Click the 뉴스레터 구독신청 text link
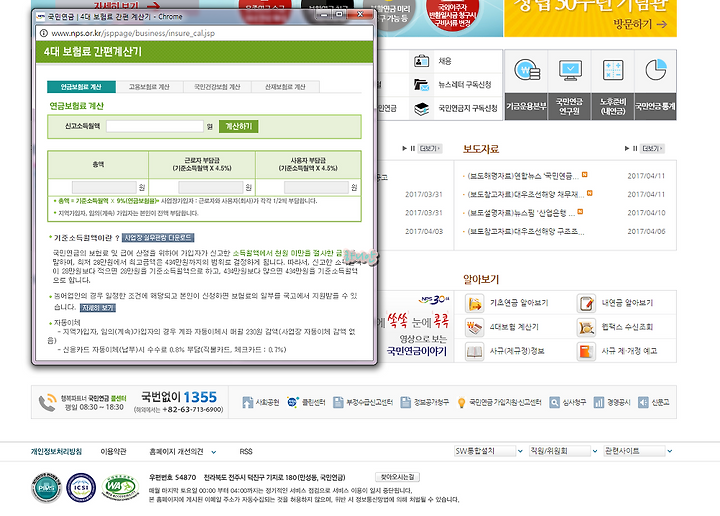Screen dimensions: 720x516 tap(465, 85)
